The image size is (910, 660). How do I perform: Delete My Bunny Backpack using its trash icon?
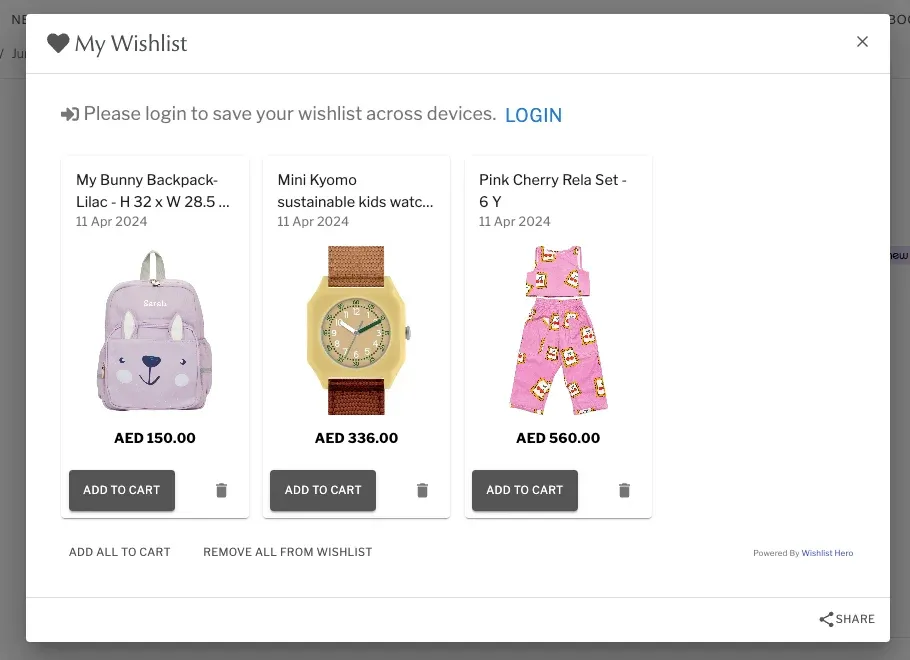coord(221,490)
